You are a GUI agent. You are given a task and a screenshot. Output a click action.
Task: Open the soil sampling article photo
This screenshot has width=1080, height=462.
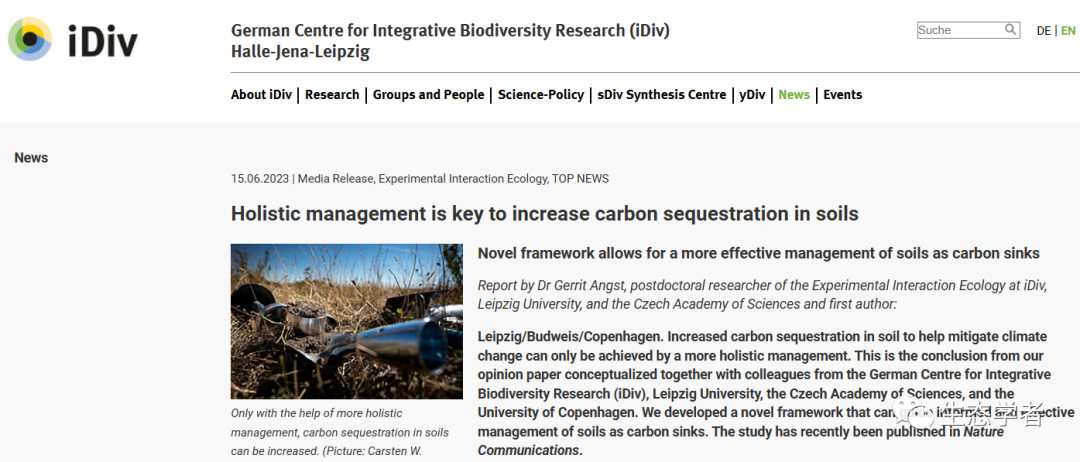346,321
